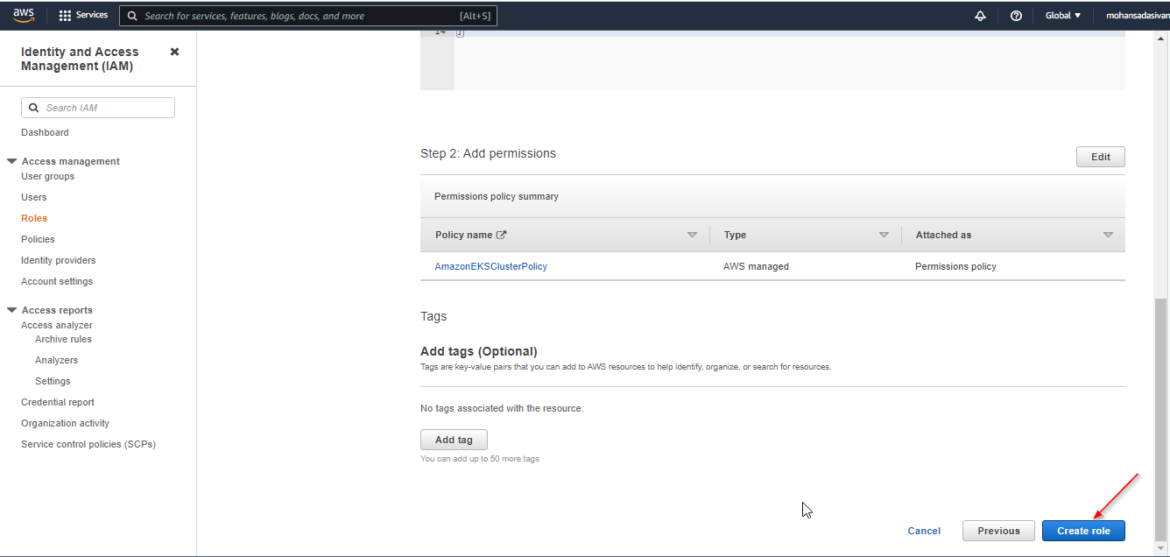Open Archive rules page
This screenshot has width=1170, height=557.
tap(63, 339)
